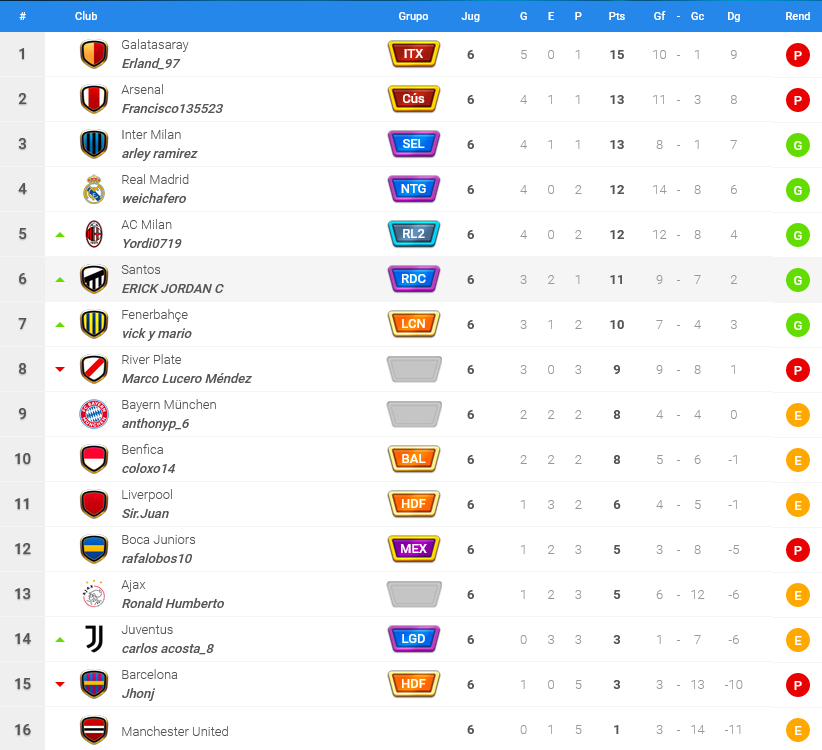Select the Manchester United row

pos(411,729)
